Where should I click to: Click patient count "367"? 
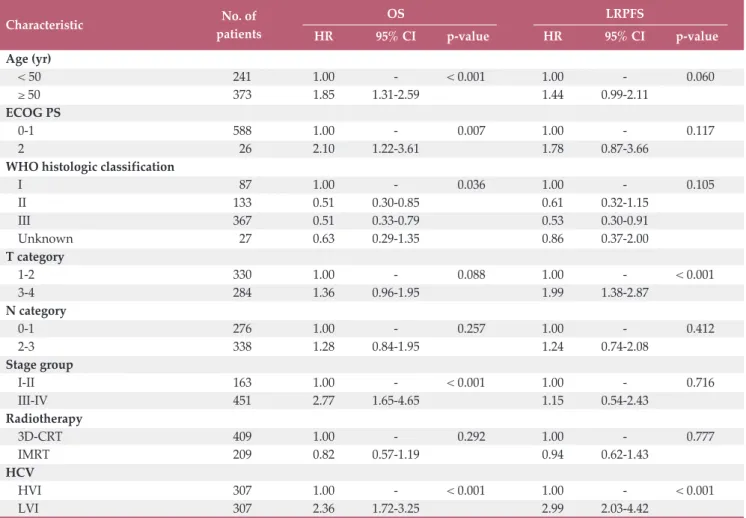242,221
